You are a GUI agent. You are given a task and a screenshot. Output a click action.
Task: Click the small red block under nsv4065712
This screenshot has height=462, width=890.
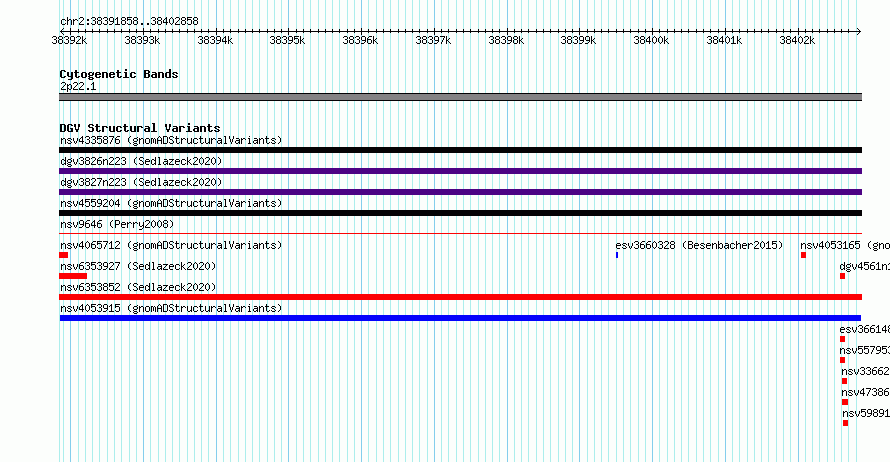click(64, 255)
